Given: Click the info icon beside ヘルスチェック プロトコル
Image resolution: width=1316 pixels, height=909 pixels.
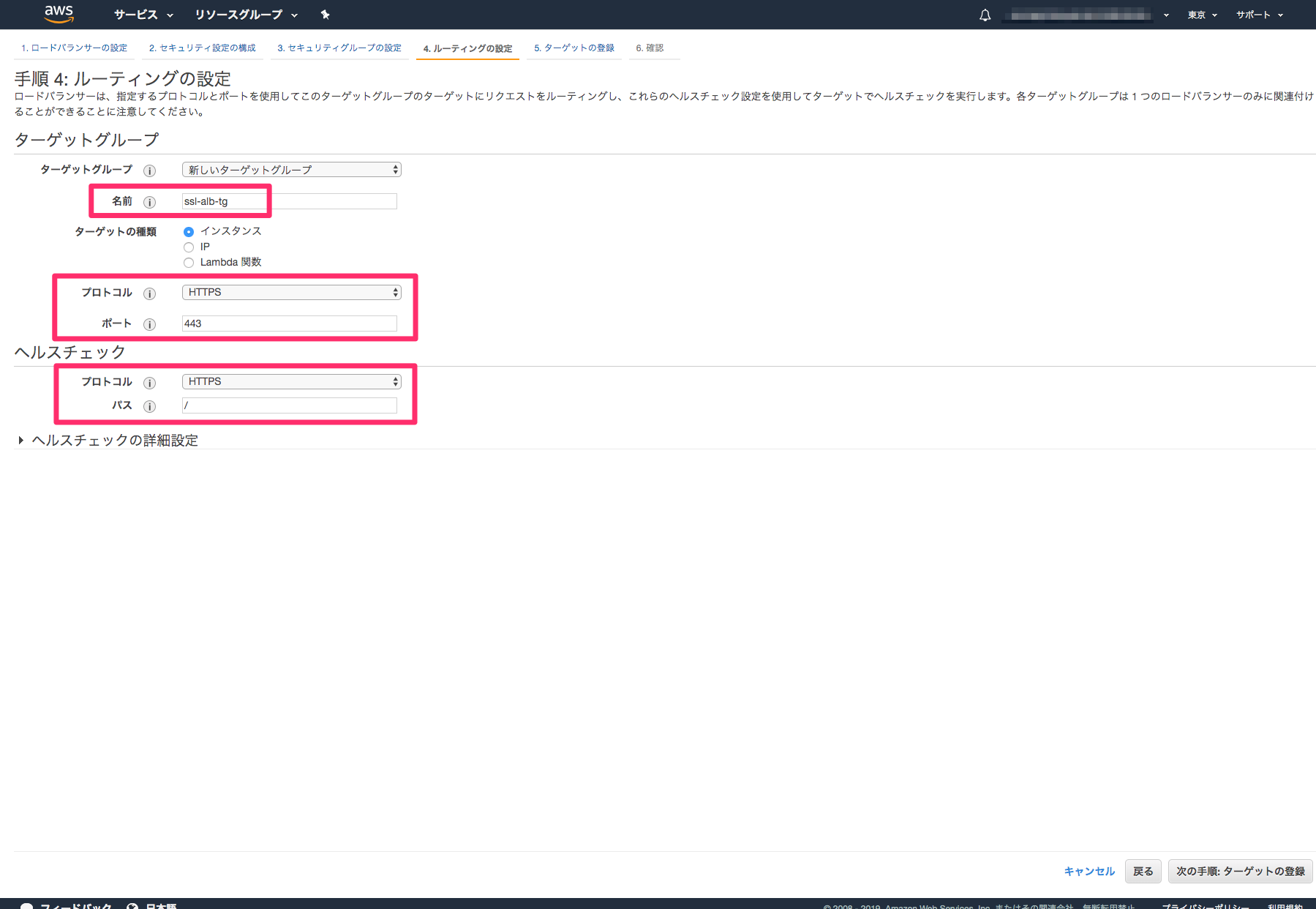Looking at the screenshot, I should (x=150, y=382).
